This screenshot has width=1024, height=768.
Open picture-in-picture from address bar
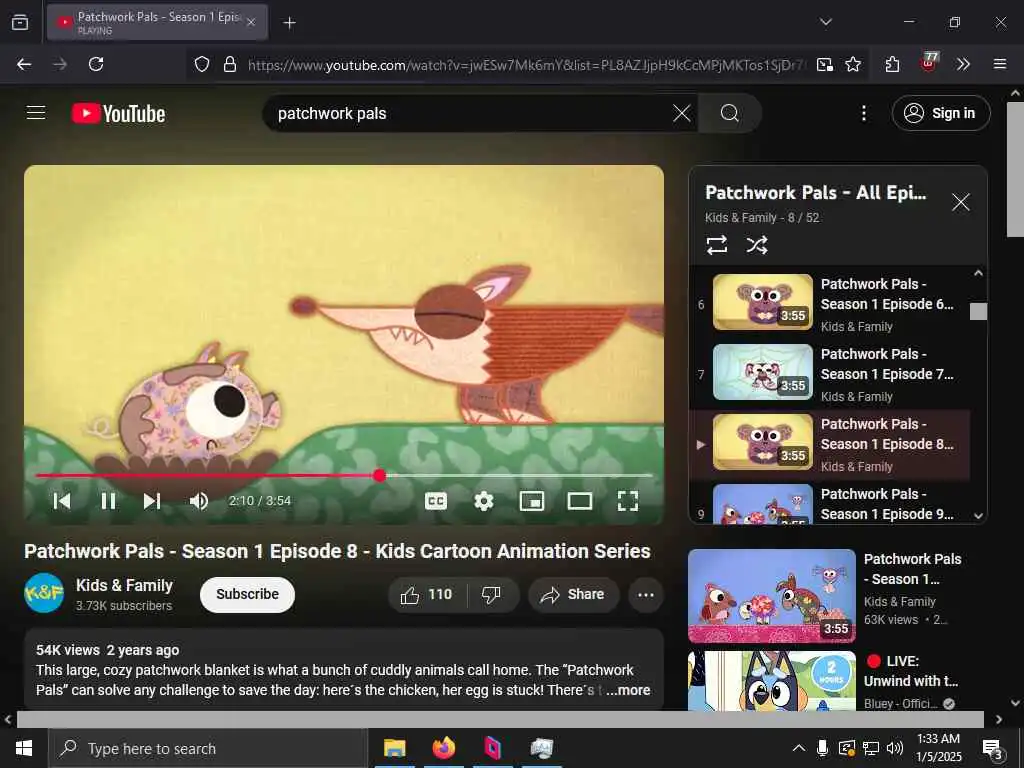coord(825,64)
